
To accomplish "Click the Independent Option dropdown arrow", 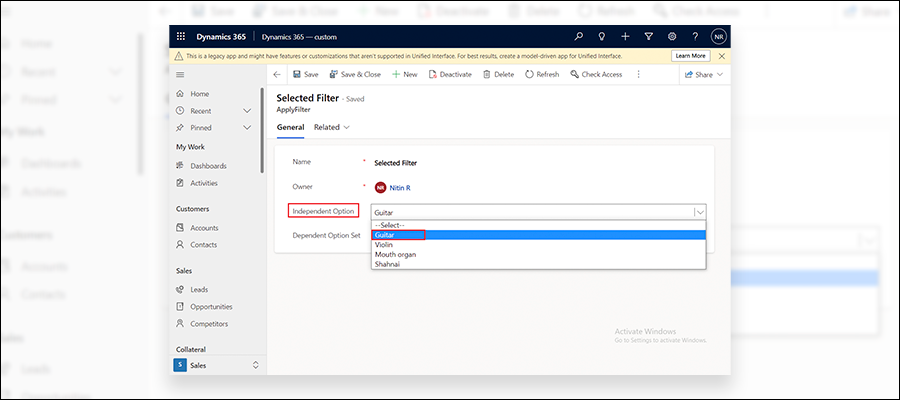I will point(700,212).
